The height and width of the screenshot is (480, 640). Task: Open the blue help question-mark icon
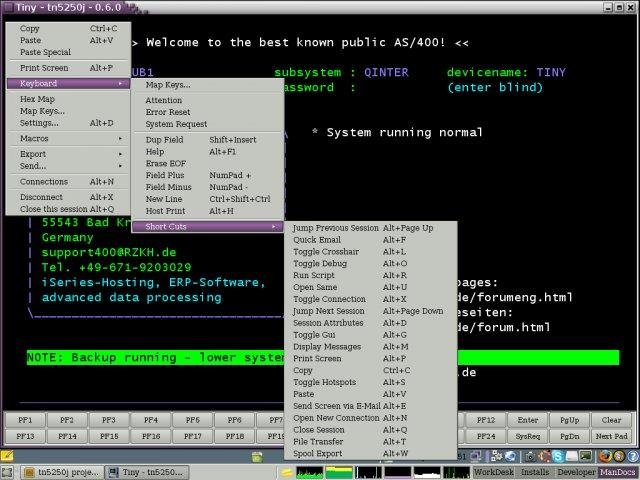[x=633, y=456]
